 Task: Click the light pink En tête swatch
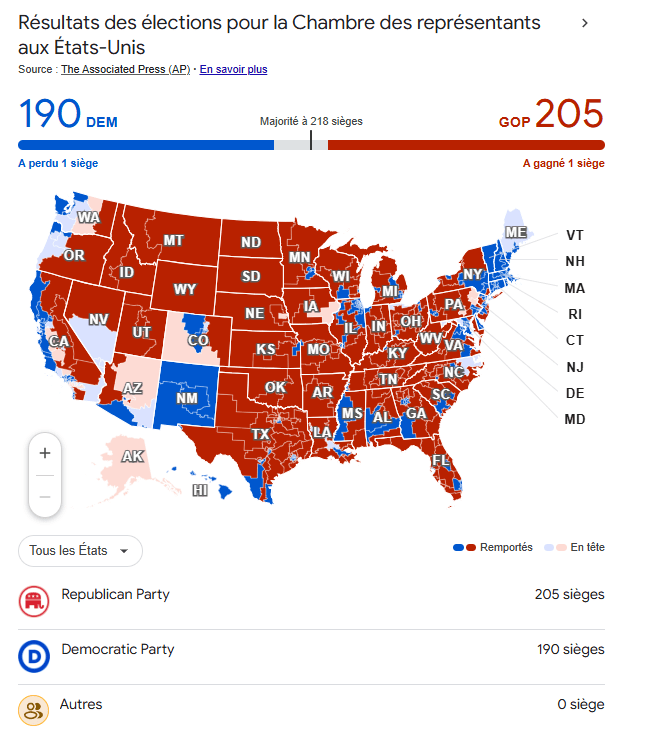coord(562,548)
